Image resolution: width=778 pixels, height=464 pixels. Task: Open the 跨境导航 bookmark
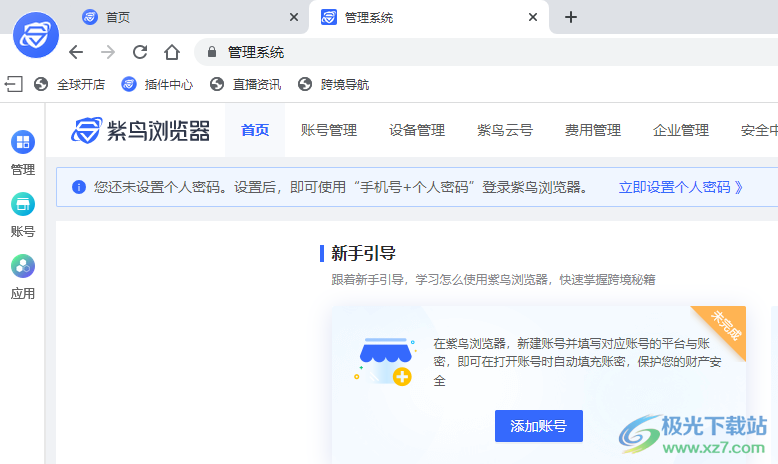point(333,84)
